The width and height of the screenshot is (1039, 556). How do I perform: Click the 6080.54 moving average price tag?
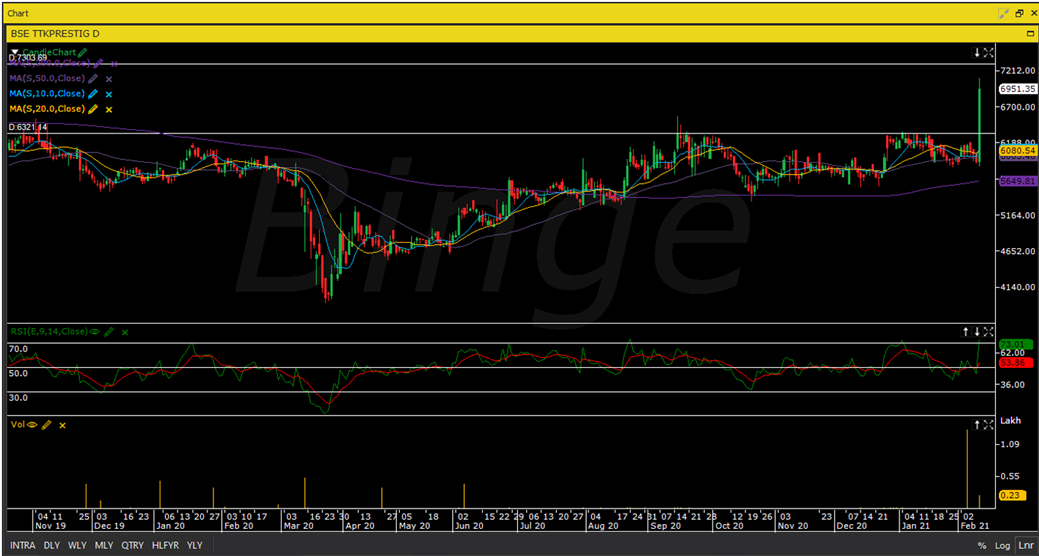coord(1017,151)
